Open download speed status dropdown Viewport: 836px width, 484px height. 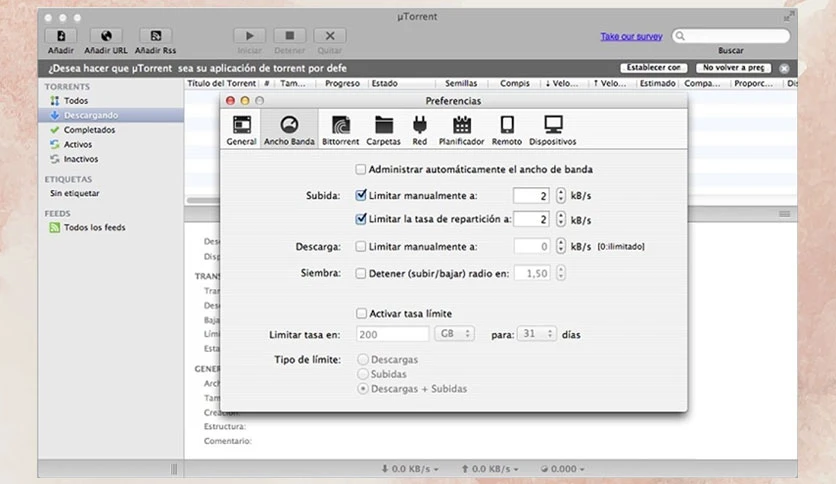409,469
